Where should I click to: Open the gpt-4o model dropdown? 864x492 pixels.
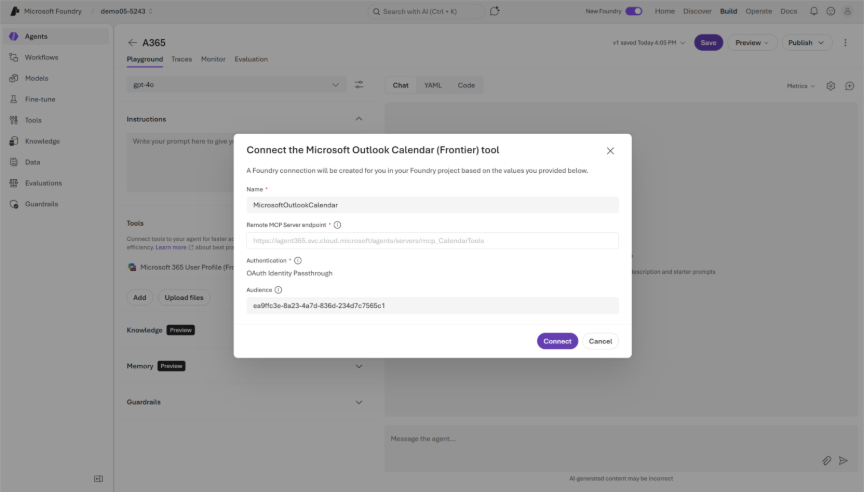tap(236, 85)
